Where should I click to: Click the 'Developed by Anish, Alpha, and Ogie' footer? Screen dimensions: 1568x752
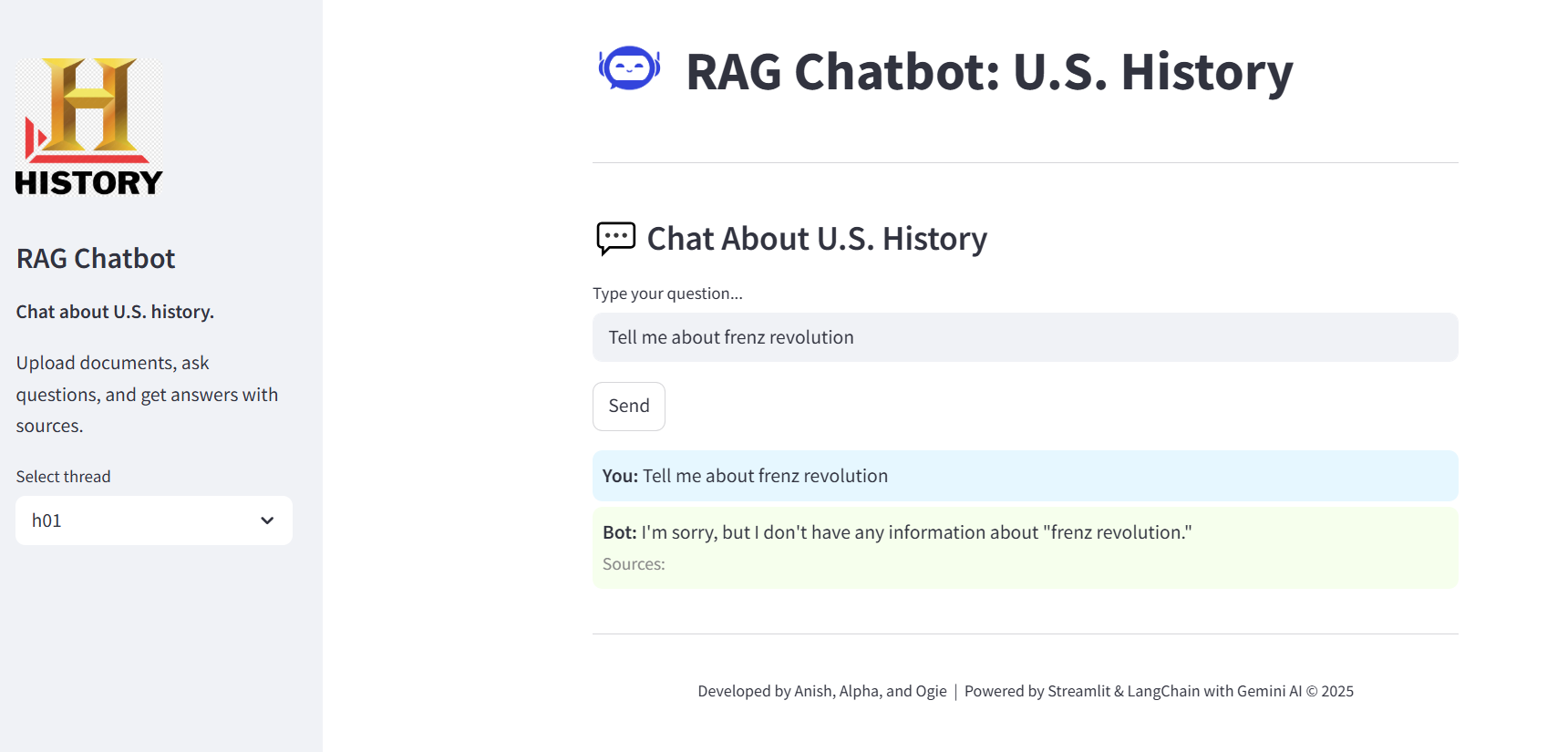click(821, 691)
